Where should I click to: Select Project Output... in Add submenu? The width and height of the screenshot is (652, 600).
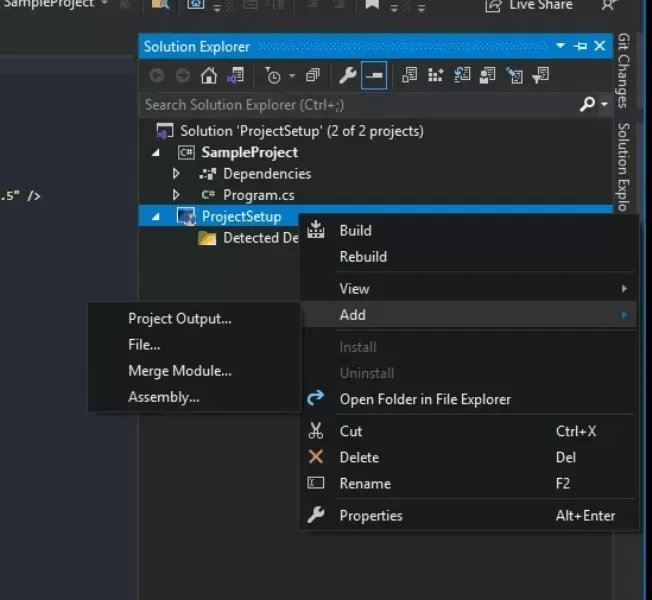(180, 319)
